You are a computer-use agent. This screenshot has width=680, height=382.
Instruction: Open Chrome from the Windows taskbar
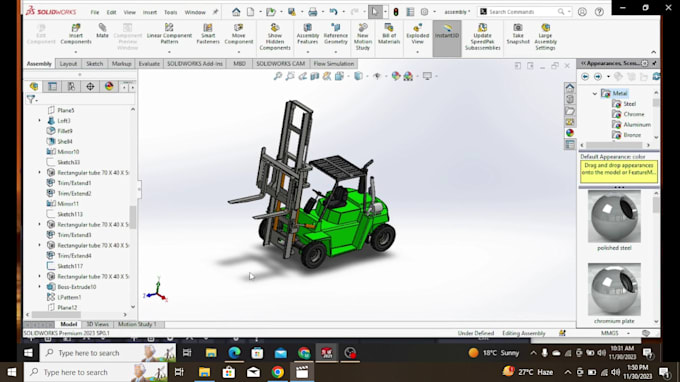pyautogui.click(x=278, y=372)
